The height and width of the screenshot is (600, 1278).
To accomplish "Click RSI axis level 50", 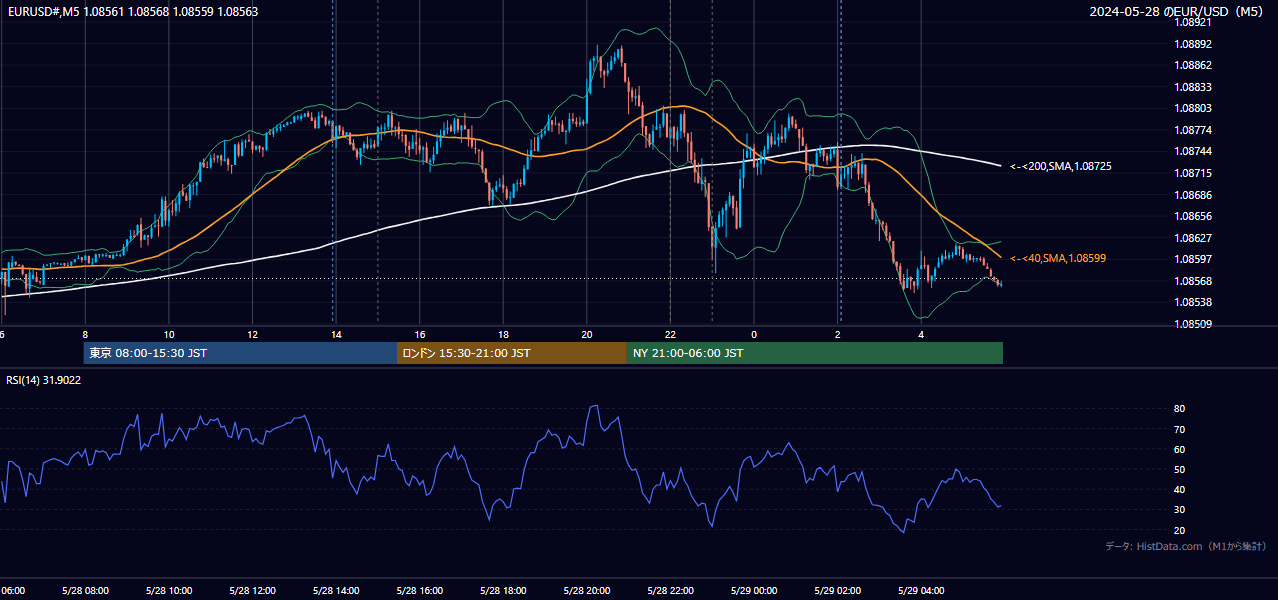I will (1179, 469).
